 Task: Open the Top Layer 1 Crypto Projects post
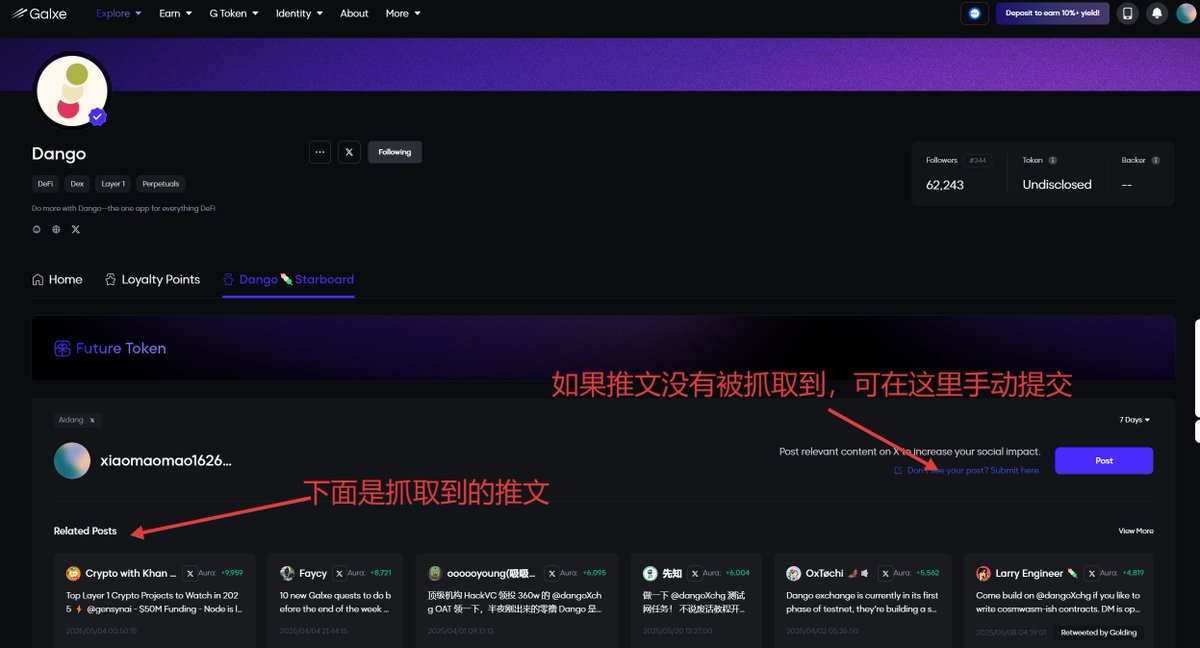coord(154,601)
